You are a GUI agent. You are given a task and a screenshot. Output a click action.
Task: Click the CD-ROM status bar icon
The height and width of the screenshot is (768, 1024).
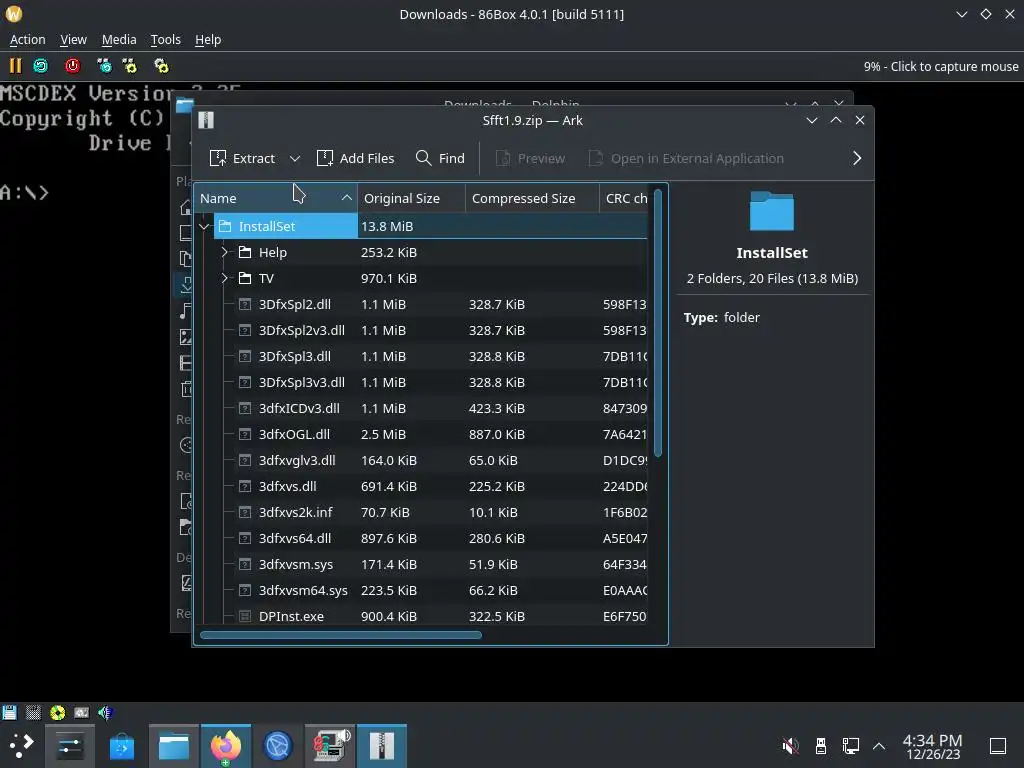click(x=57, y=712)
